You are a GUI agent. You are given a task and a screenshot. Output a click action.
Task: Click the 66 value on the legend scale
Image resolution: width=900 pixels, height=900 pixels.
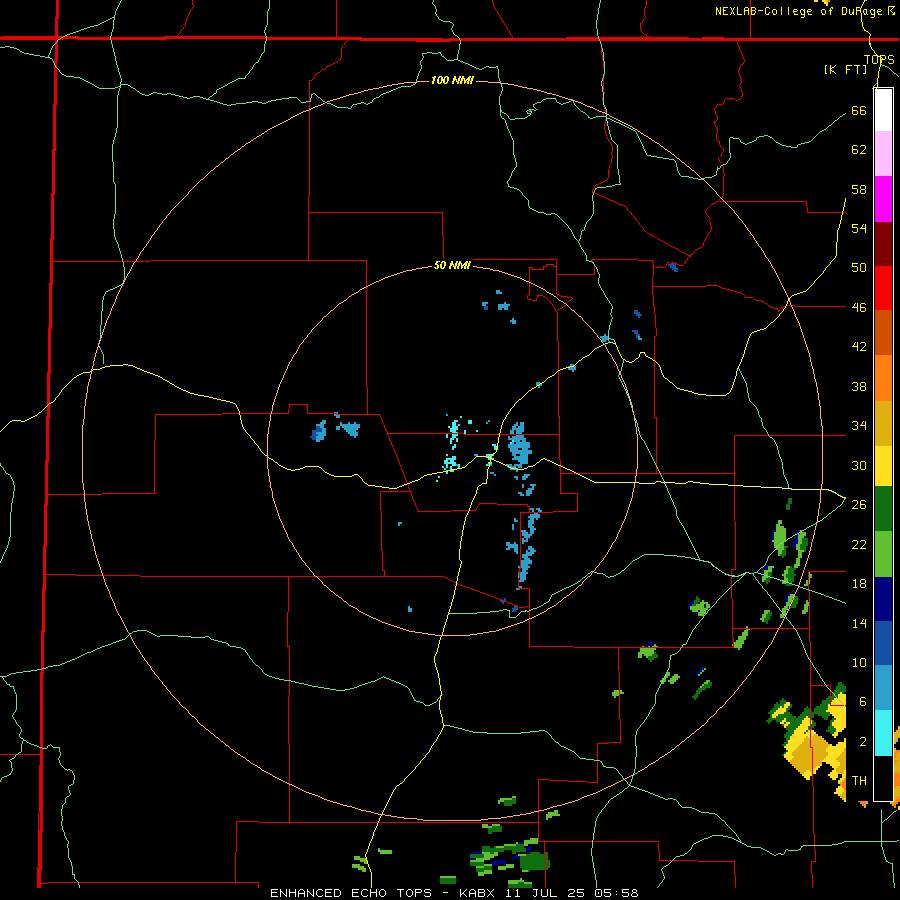click(859, 111)
